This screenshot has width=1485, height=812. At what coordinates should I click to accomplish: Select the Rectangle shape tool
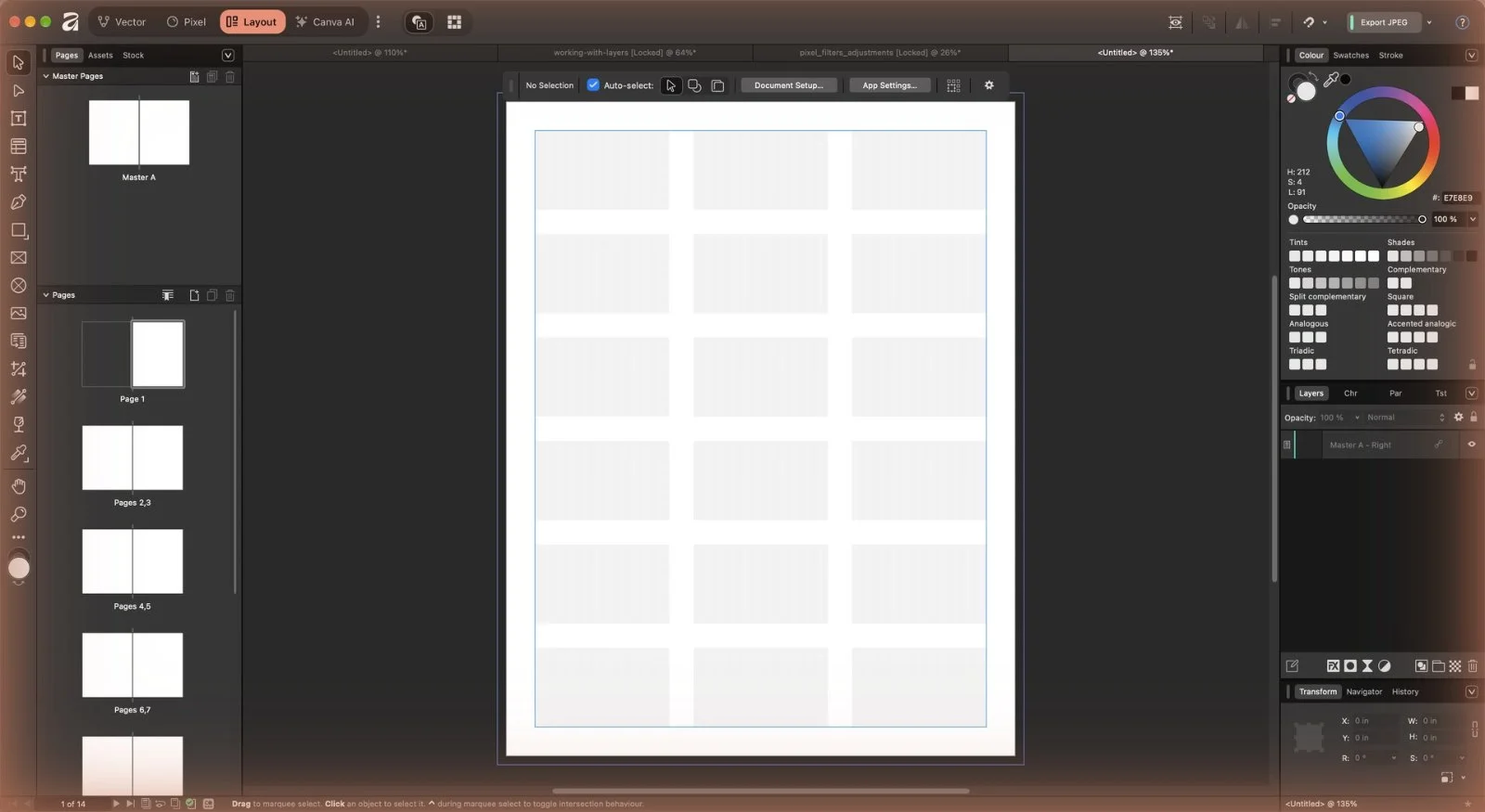click(18, 230)
